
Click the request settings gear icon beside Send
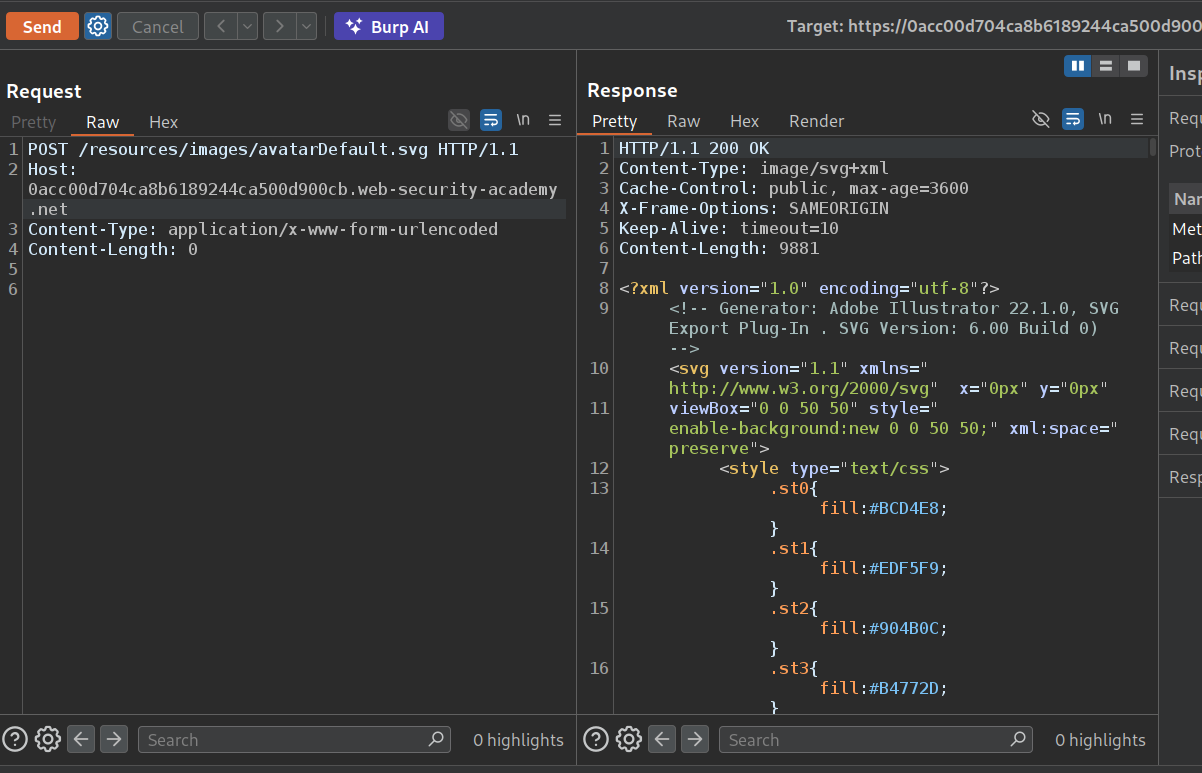[x=97, y=27]
